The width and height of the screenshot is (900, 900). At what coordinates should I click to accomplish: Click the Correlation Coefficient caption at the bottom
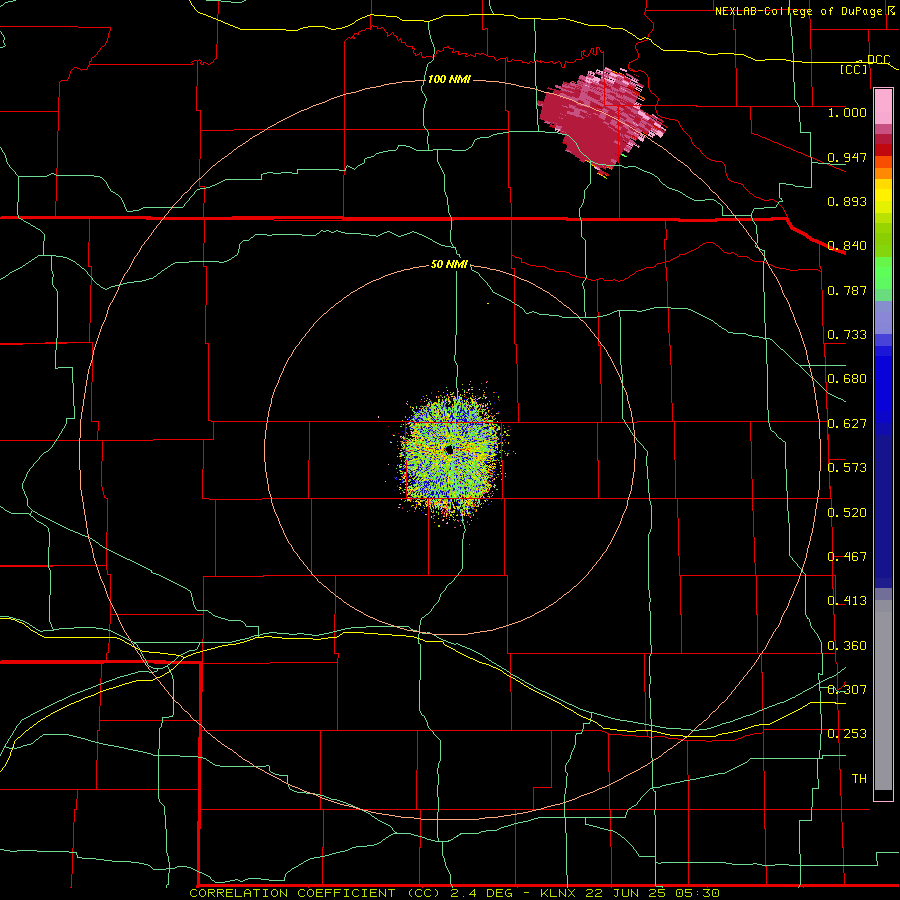pos(454,893)
